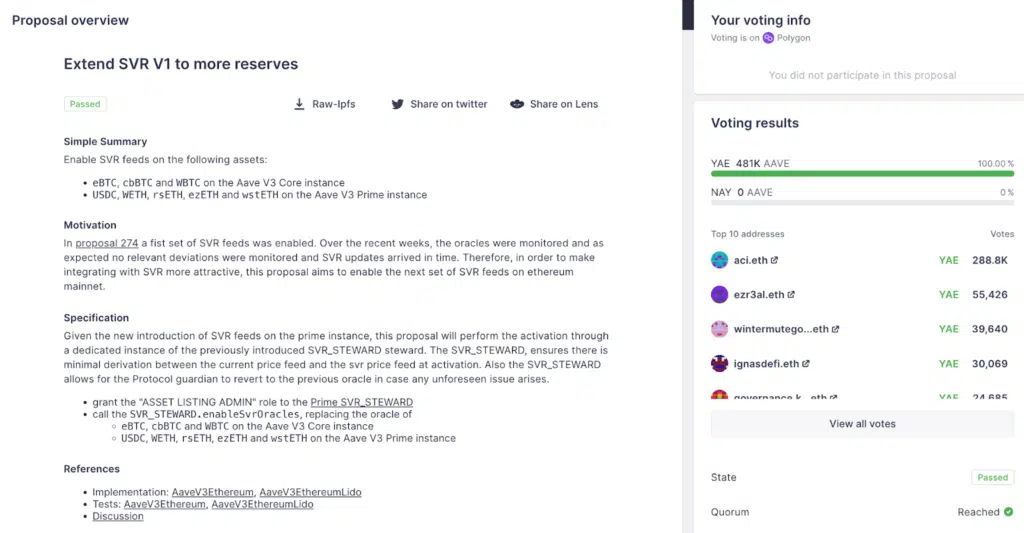1024x533 pixels.
Task: Click the Raw-Ipfs download icon
Action: click(x=299, y=104)
